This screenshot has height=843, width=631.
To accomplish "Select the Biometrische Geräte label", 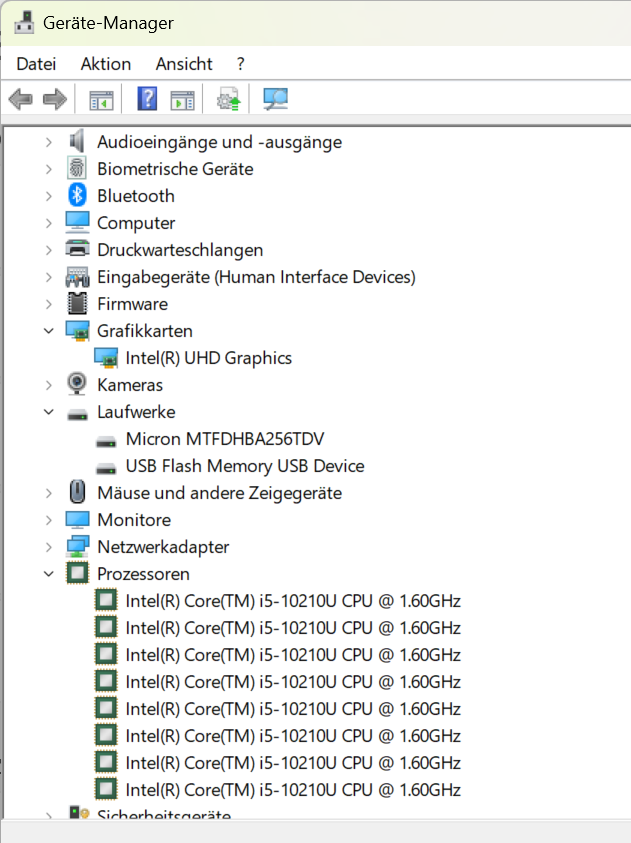I will 175,169.
